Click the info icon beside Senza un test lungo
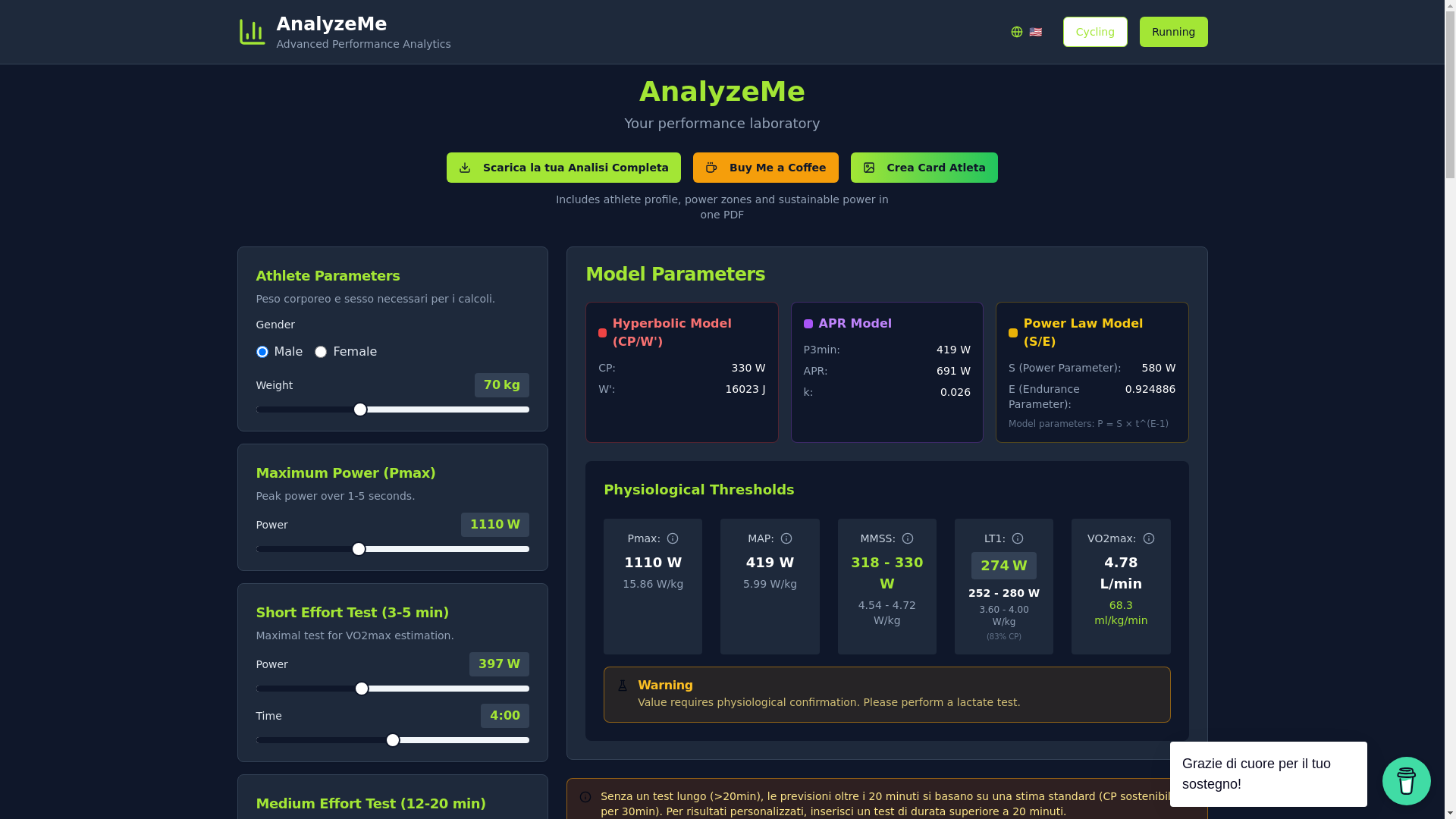The width and height of the screenshot is (1456, 819). tap(585, 797)
